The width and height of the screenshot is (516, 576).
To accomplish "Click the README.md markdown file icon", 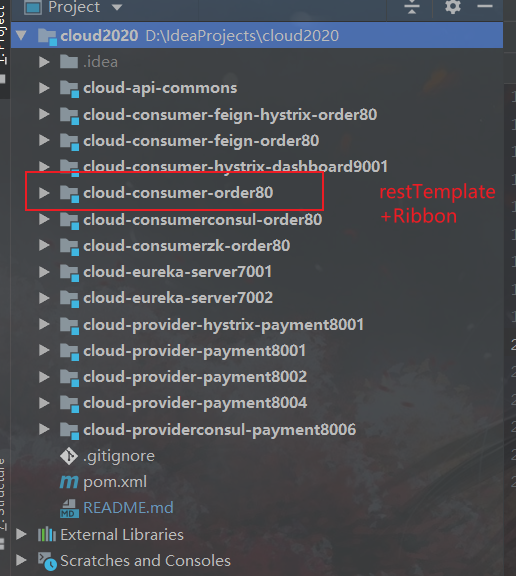I will [69, 508].
